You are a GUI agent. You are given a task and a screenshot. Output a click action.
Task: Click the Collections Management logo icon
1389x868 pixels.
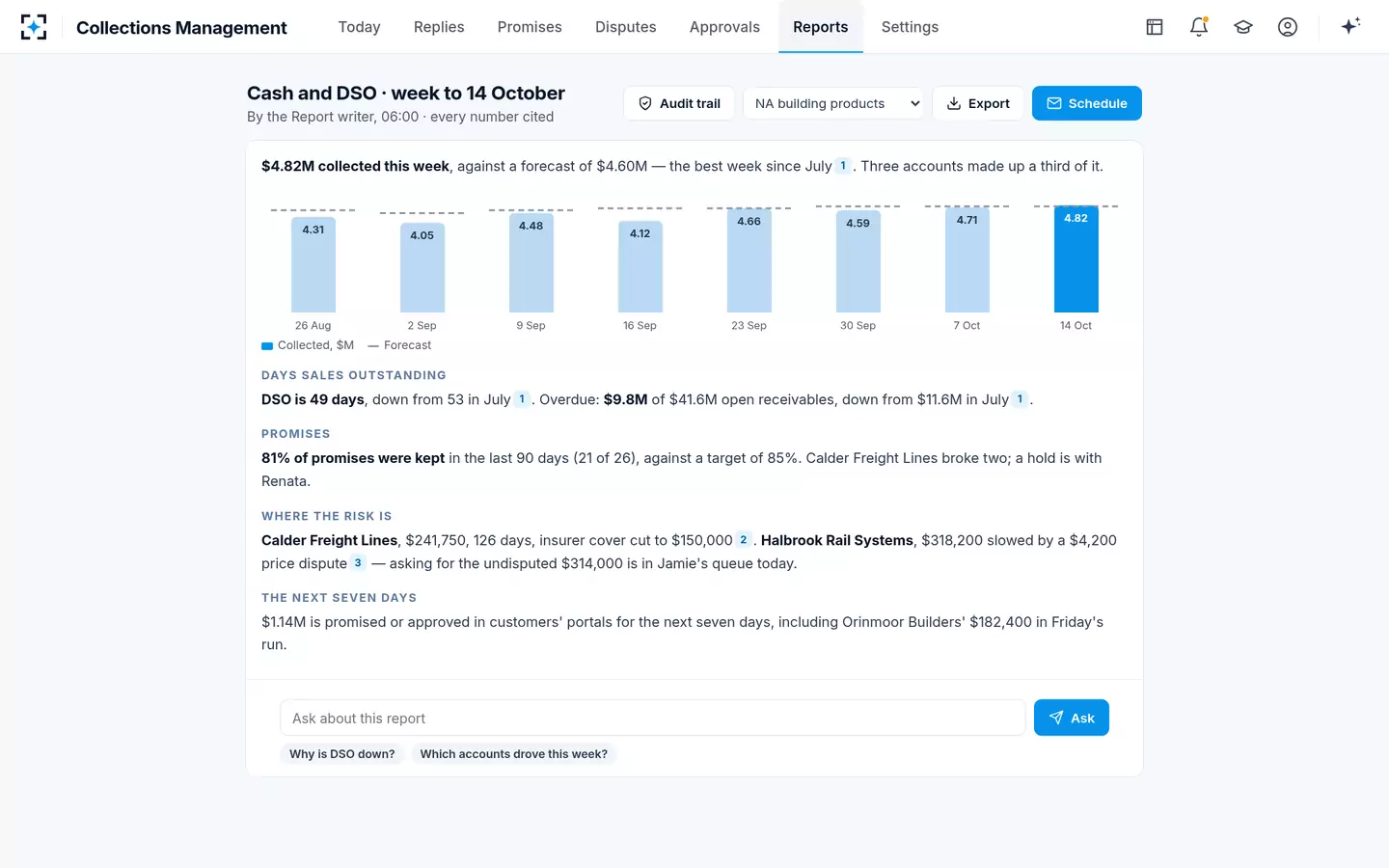tap(34, 27)
